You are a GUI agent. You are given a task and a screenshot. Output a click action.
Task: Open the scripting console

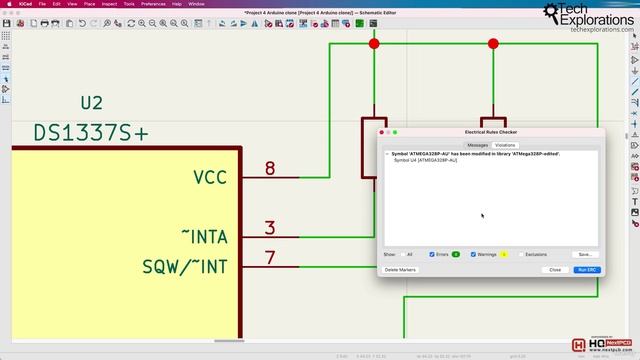pyautogui.click(x=373, y=24)
